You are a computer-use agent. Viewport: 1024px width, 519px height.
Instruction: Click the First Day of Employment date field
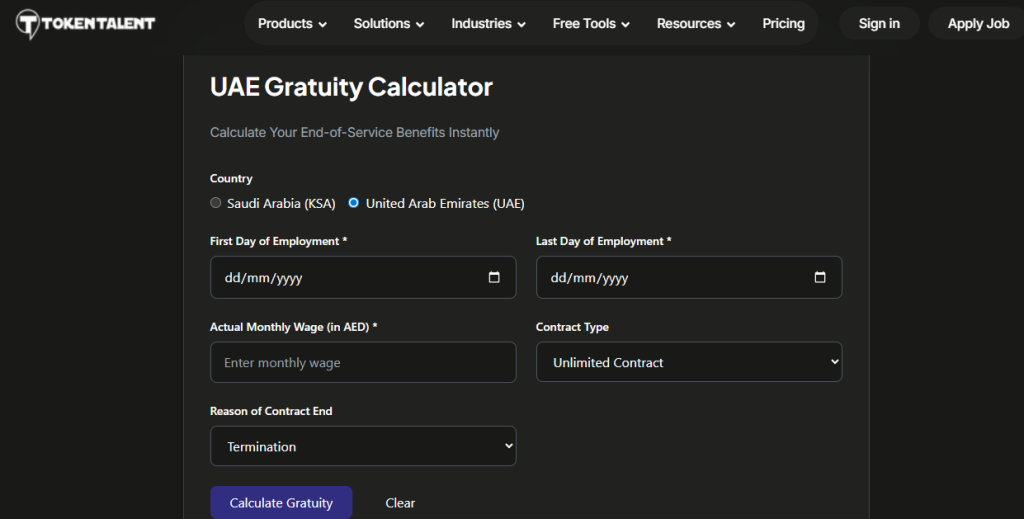(x=340, y=278)
